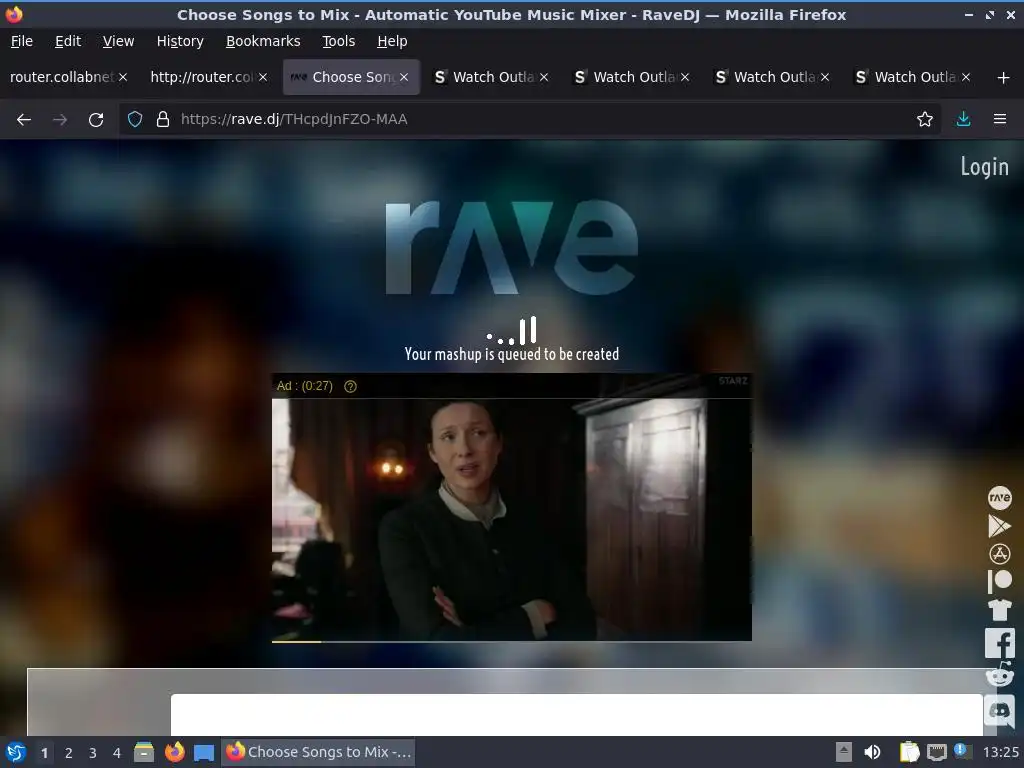Bookmark this page with star icon
Image resolution: width=1024 pixels, height=768 pixels.
coord(925,120)
